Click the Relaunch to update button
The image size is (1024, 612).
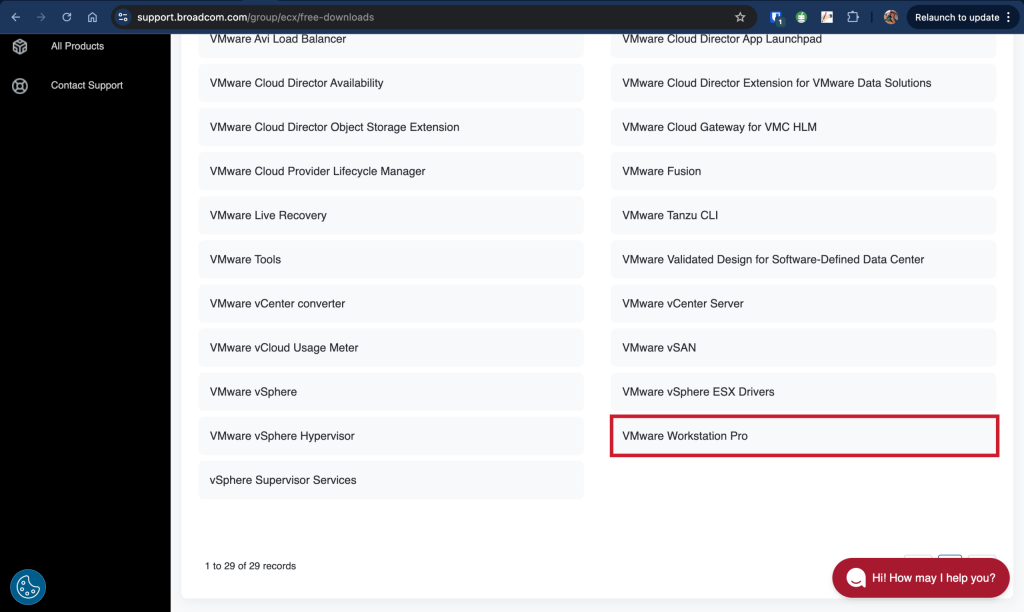point(958,16)
